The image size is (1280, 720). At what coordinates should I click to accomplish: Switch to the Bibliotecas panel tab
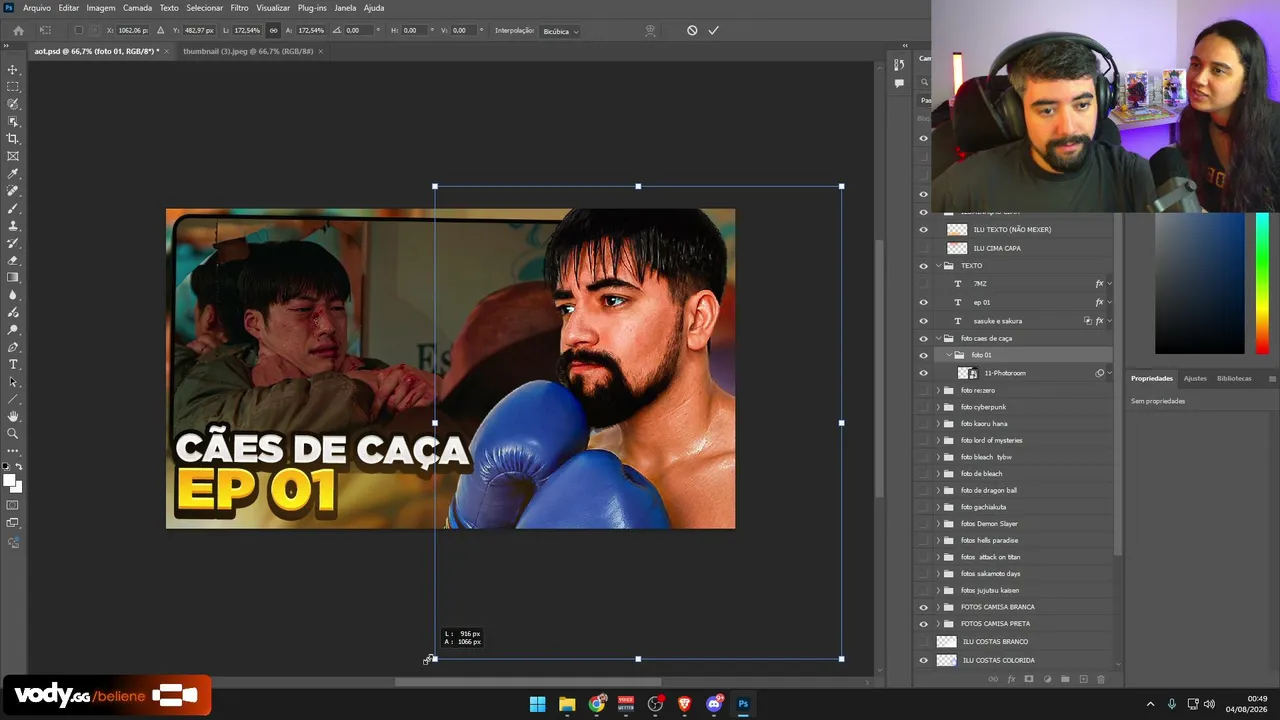(x=1234, y=379)
